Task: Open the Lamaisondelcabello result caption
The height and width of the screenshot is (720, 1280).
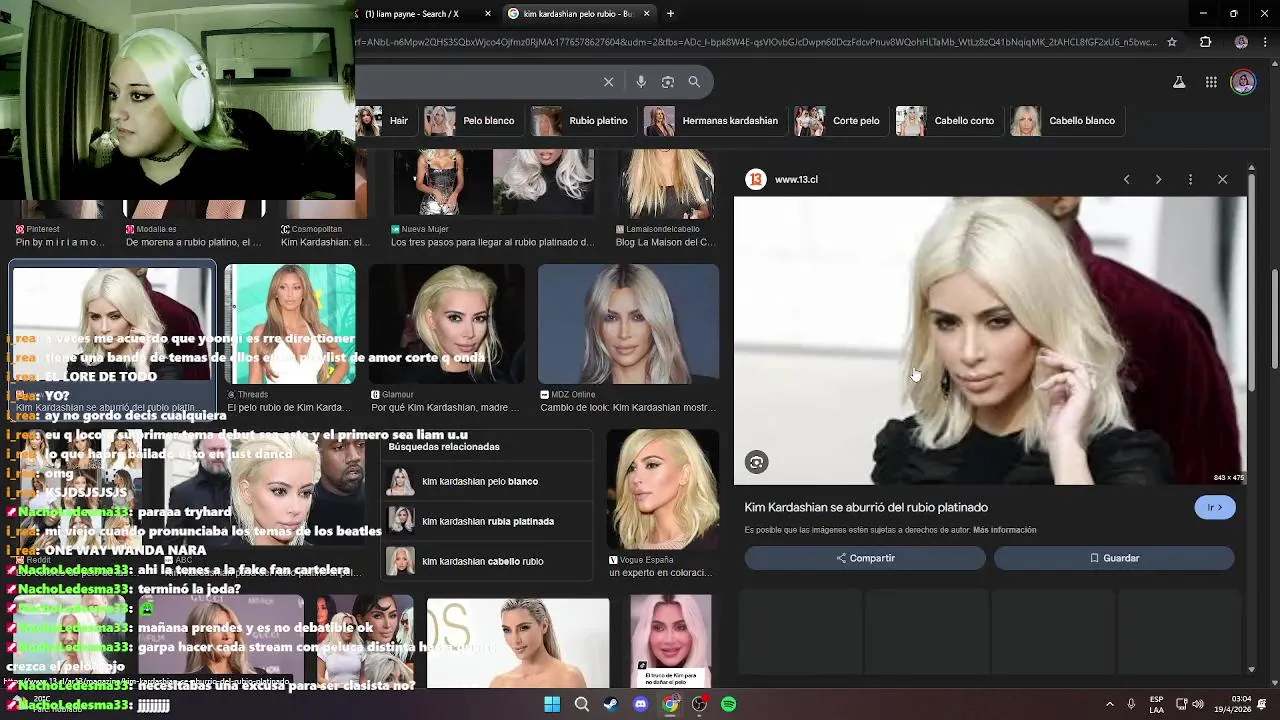Action: [x=665, y=242]
